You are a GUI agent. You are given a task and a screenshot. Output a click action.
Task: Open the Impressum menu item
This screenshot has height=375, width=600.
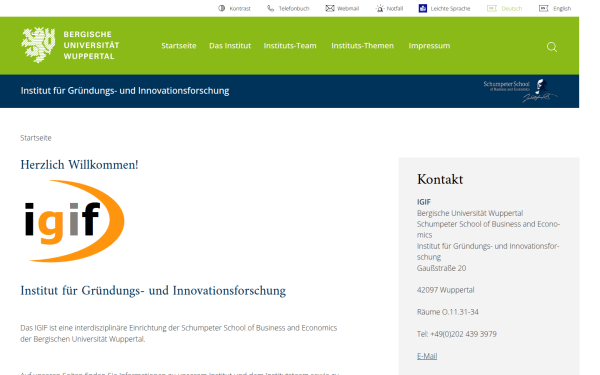coord(429,46)
